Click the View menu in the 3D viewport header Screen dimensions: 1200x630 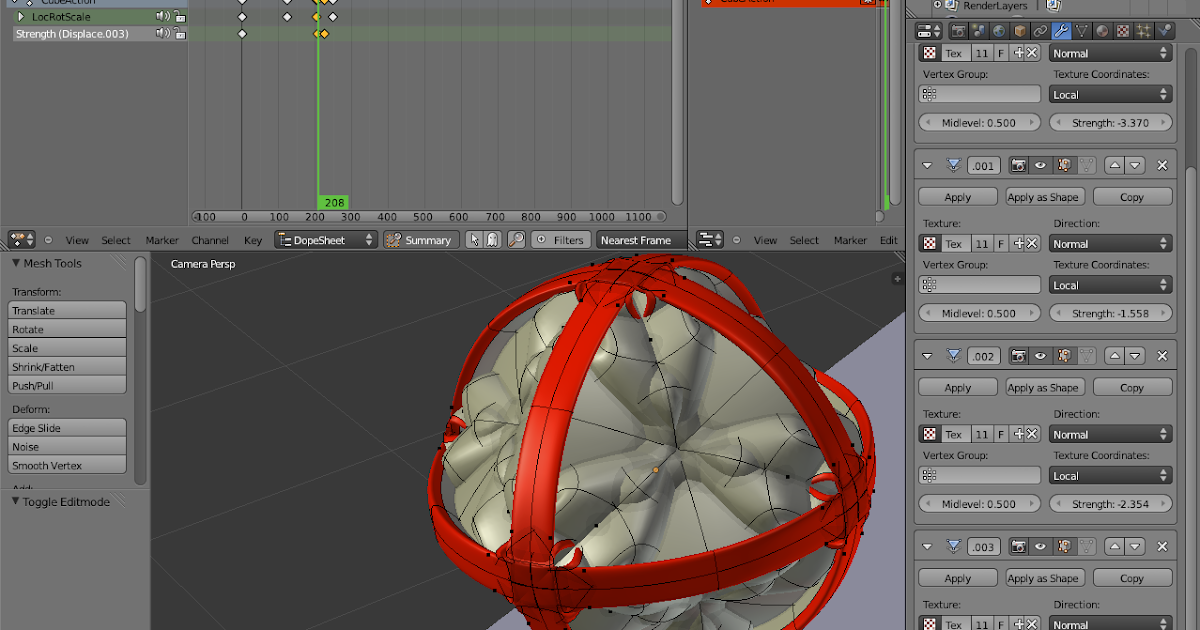(765, 240)
